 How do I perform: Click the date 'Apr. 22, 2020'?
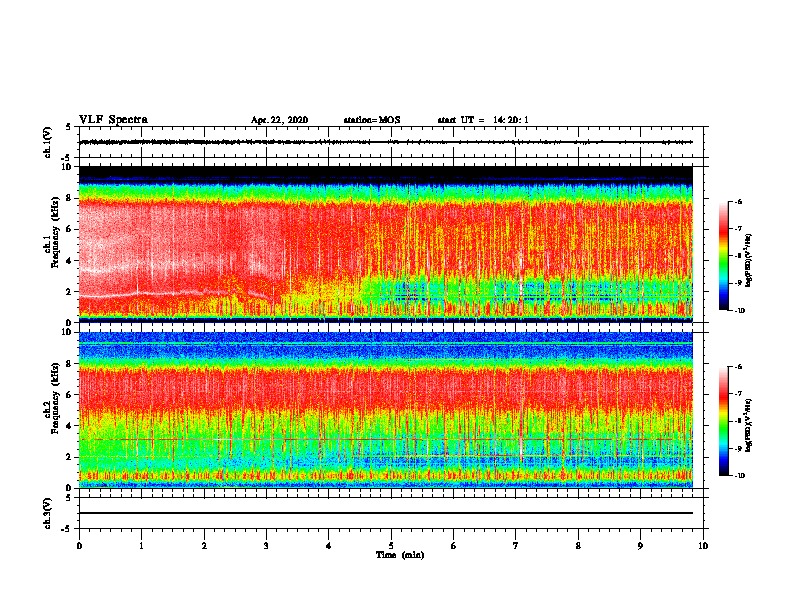coord(279,120)
